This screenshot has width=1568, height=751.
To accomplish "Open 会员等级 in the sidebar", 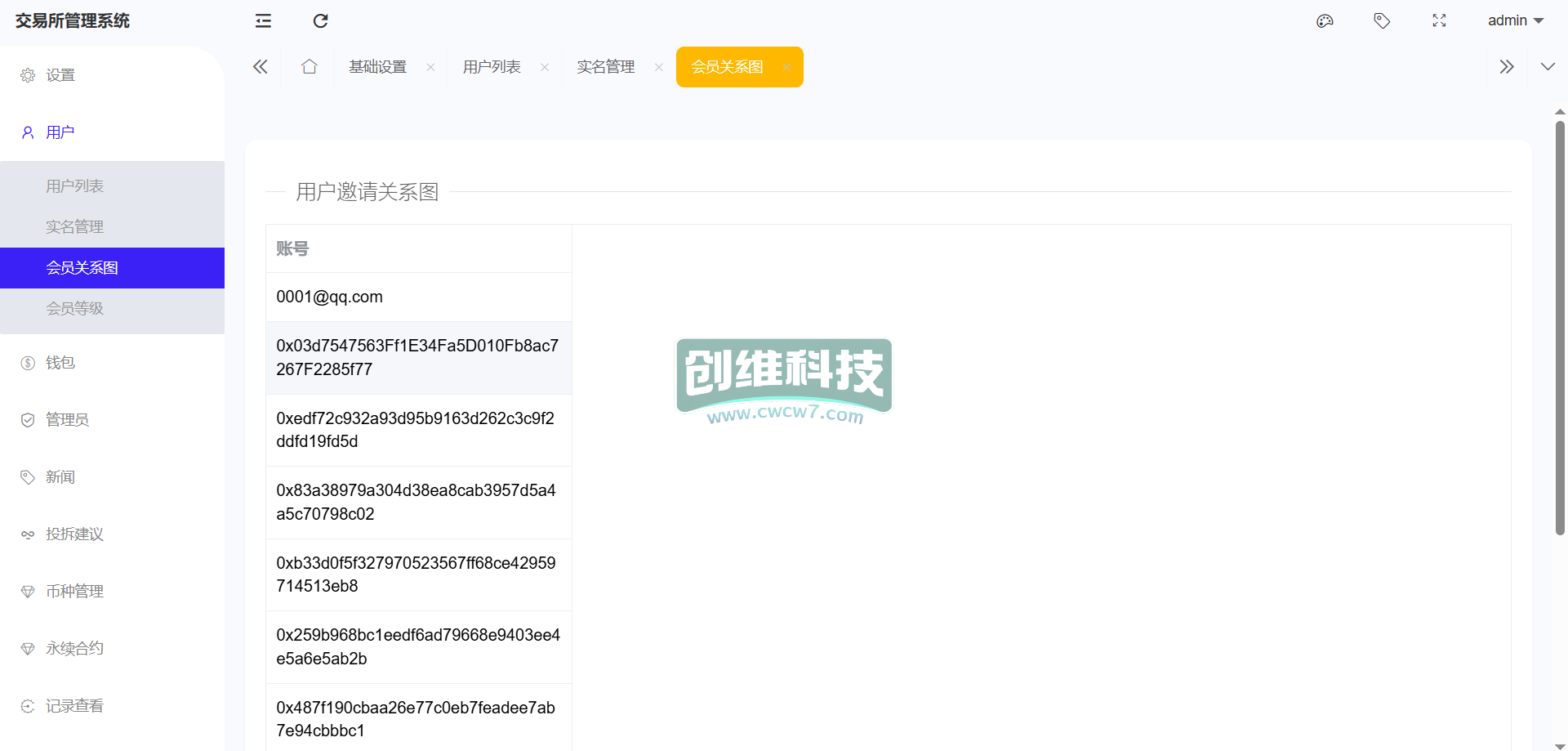I will [x=75, y=309].
